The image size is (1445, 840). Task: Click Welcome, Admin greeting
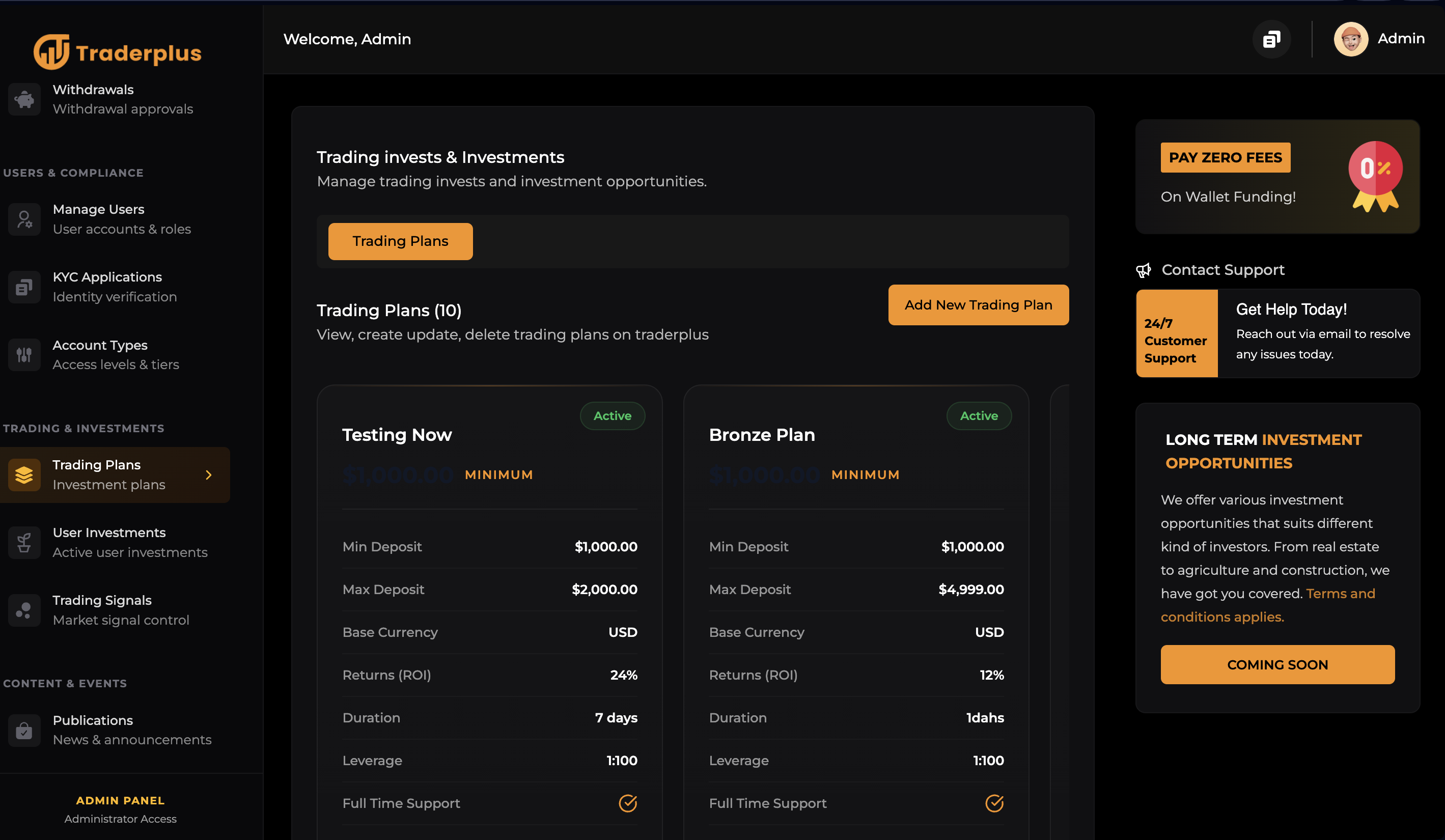coord(347,39)
